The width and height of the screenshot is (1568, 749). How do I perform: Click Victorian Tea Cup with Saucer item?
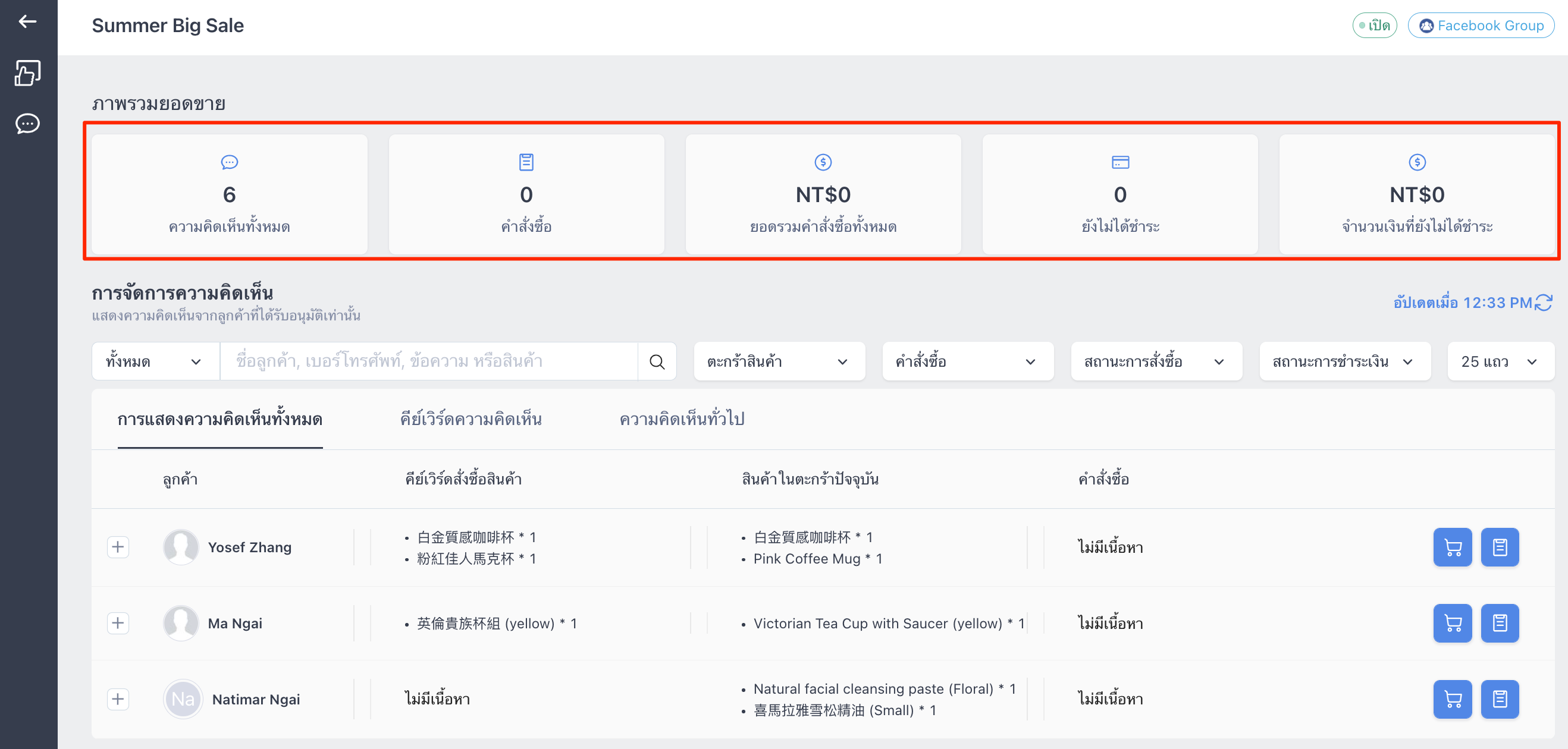click(x=889, y=624)
